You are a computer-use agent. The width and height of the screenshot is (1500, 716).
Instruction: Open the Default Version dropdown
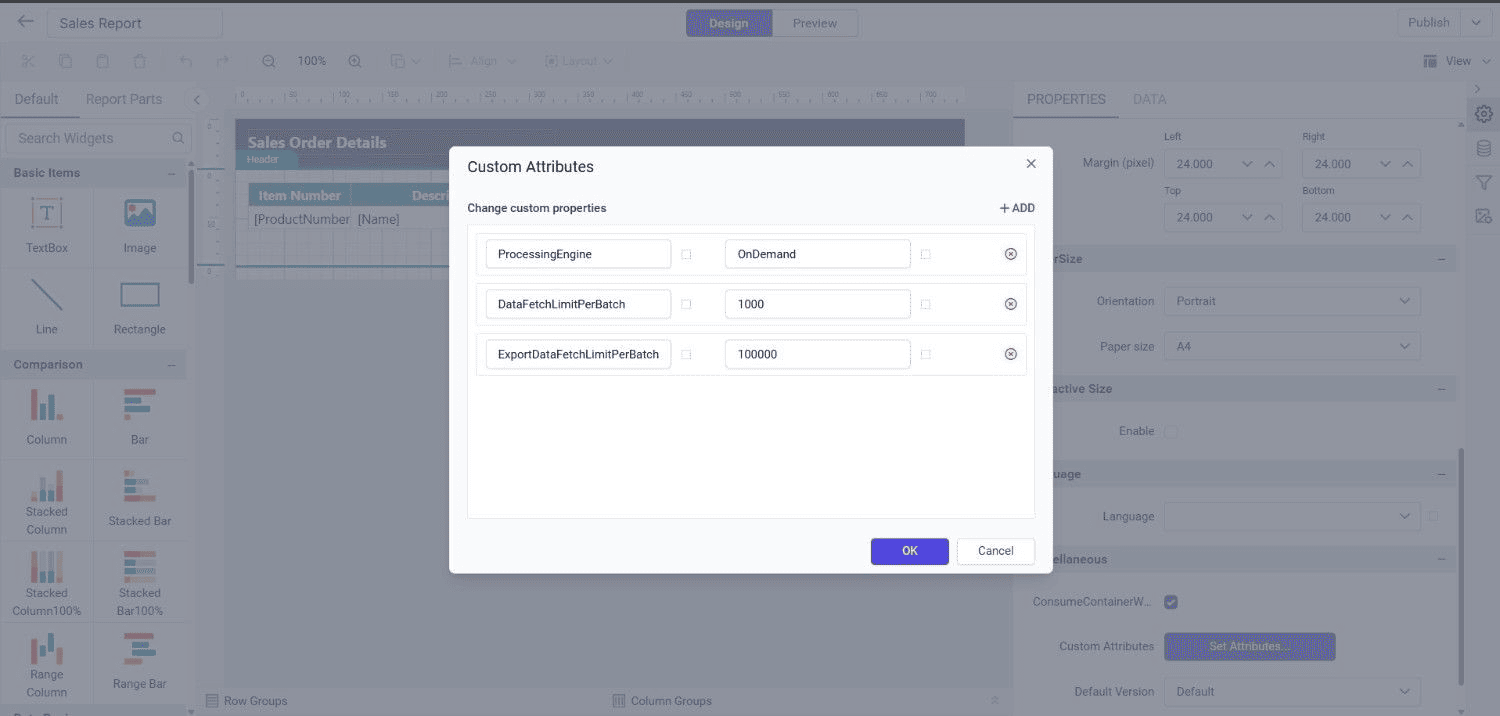[x=1292, y=691]
